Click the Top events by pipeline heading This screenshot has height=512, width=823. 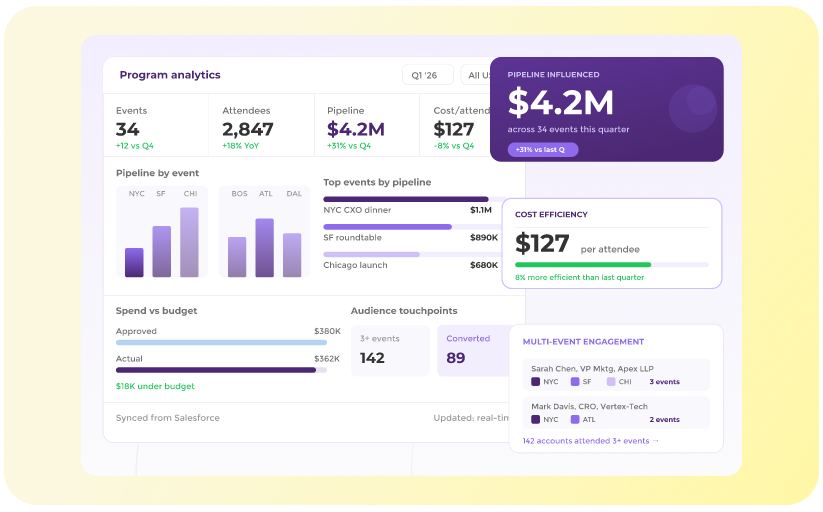click(377, 182)
